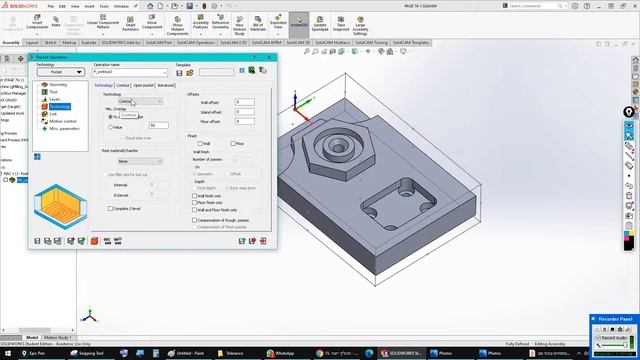Viewport: 640px width, 360px height.
Task: Open the Tools menu
Action: click(x=104, y=6)
